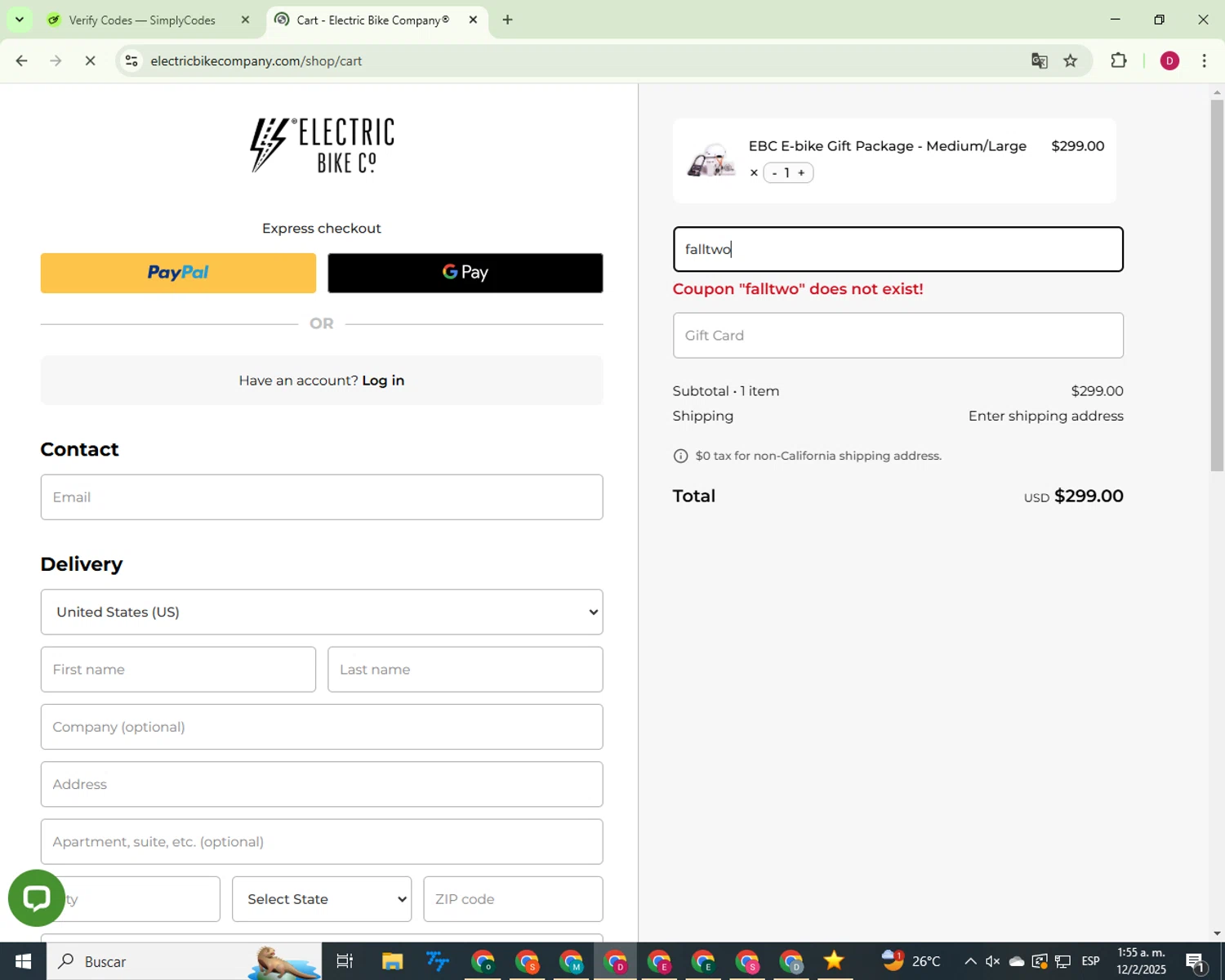The width and height of the screenshot is (1225, 980).
Task: View site information icon in address bar
Action: (x=131, y=60)
